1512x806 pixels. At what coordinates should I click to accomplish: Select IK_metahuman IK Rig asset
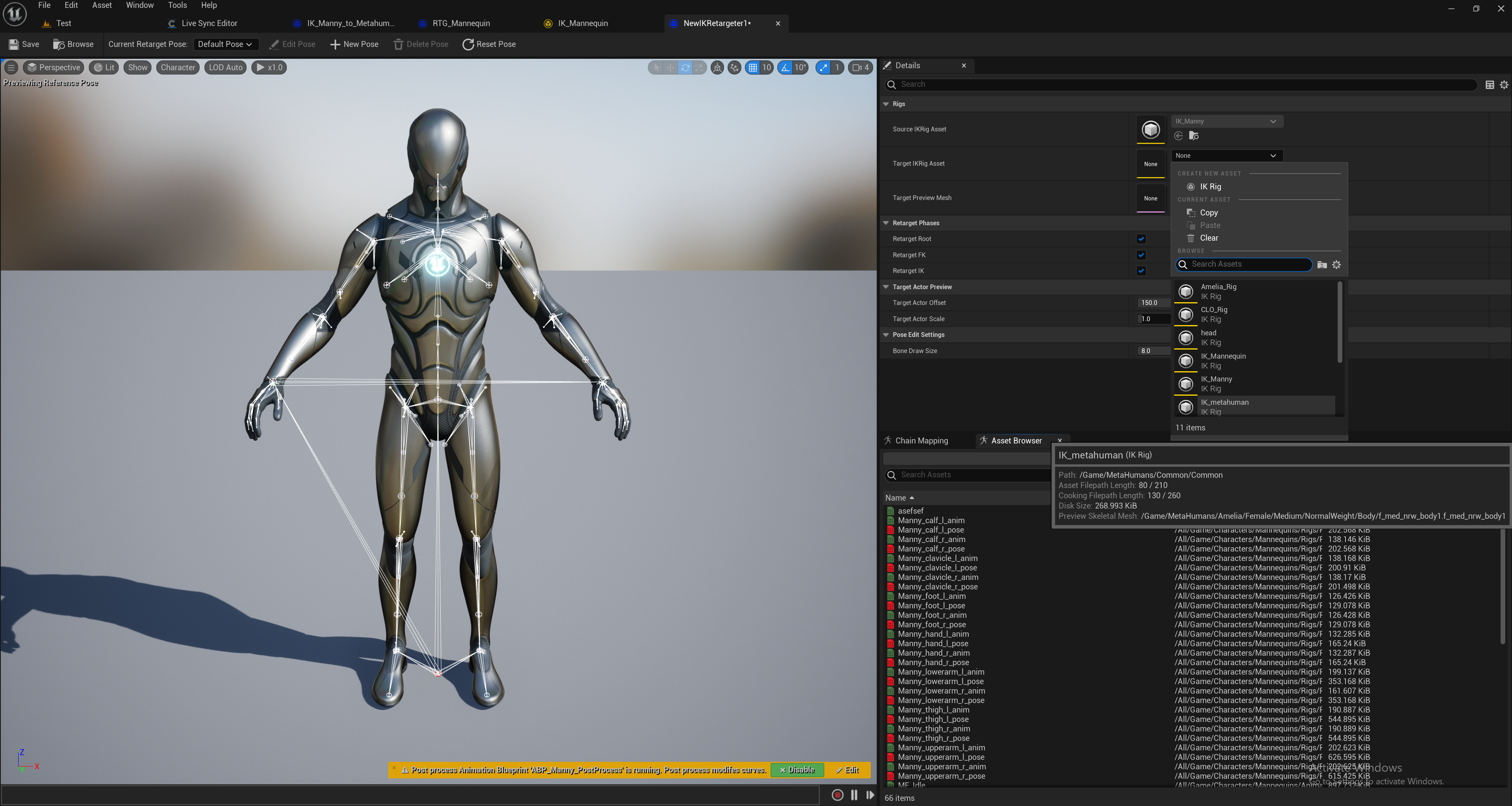coord(1254,406)
